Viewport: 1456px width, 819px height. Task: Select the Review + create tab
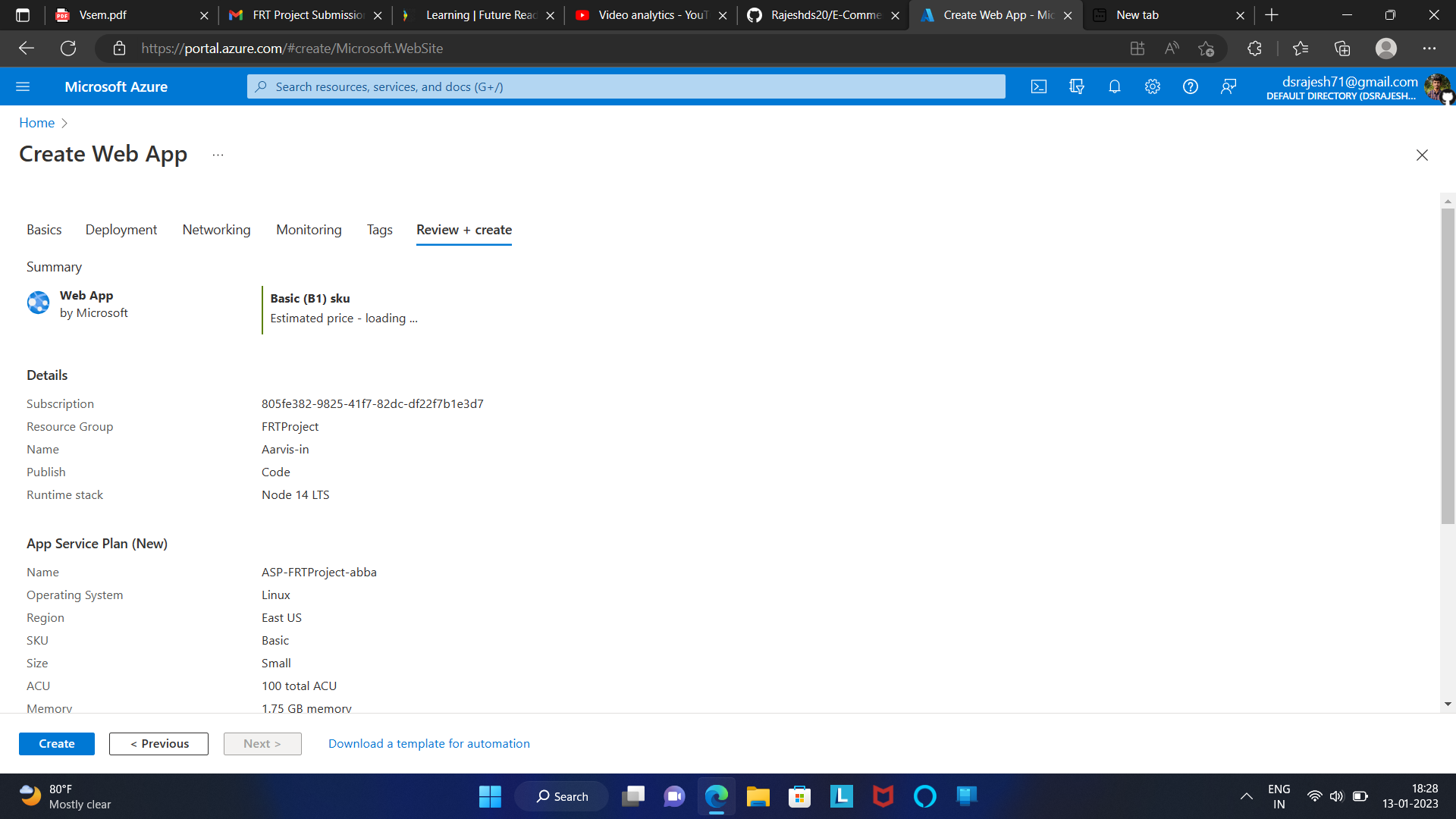(x=464, y=230)
